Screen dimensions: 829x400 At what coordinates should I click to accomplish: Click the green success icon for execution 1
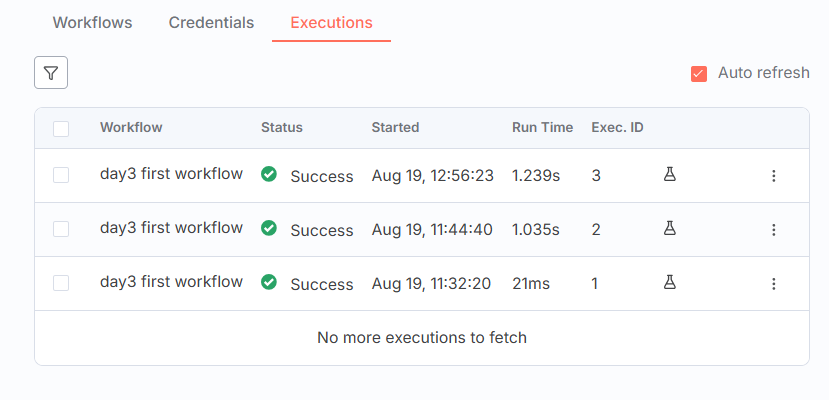[x=269, y=283]
